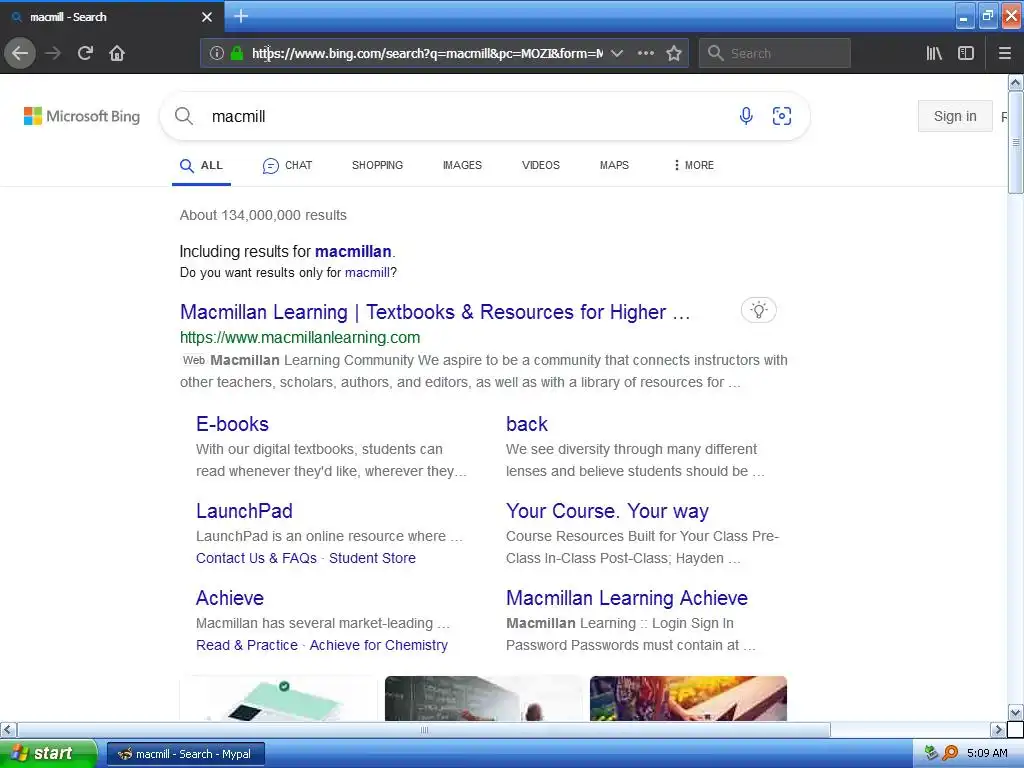Open the Achieve sublink
Image resolution: width=1024 pixels, height=768 pixels.
point(230,598)
